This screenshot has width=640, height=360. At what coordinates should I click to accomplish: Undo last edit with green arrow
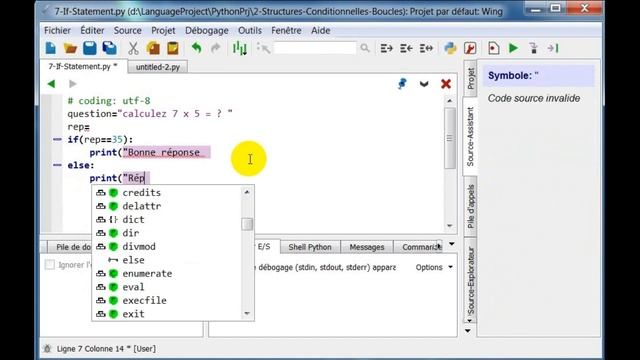pos(196,48)
